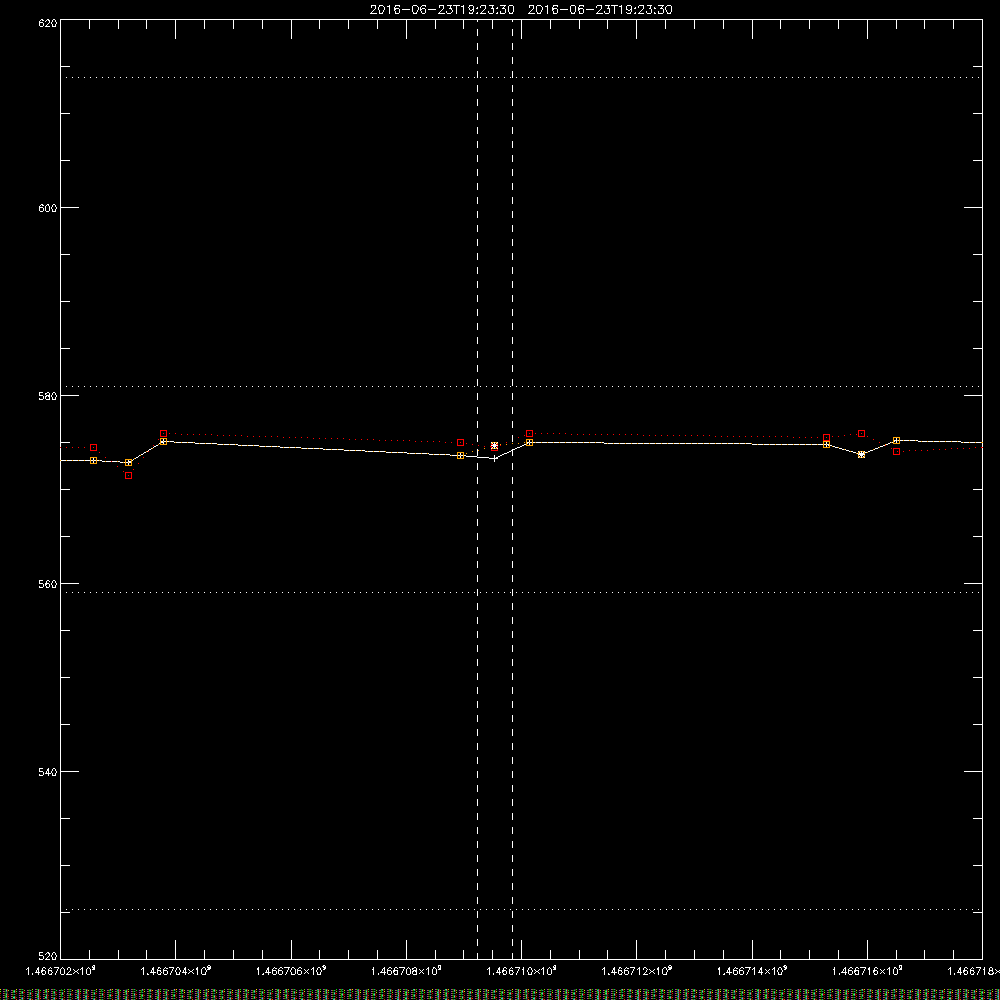1000x1000 pixels.
Task: Click the 1.466708×10⁹ x-axis label
Action: [406, 971]
